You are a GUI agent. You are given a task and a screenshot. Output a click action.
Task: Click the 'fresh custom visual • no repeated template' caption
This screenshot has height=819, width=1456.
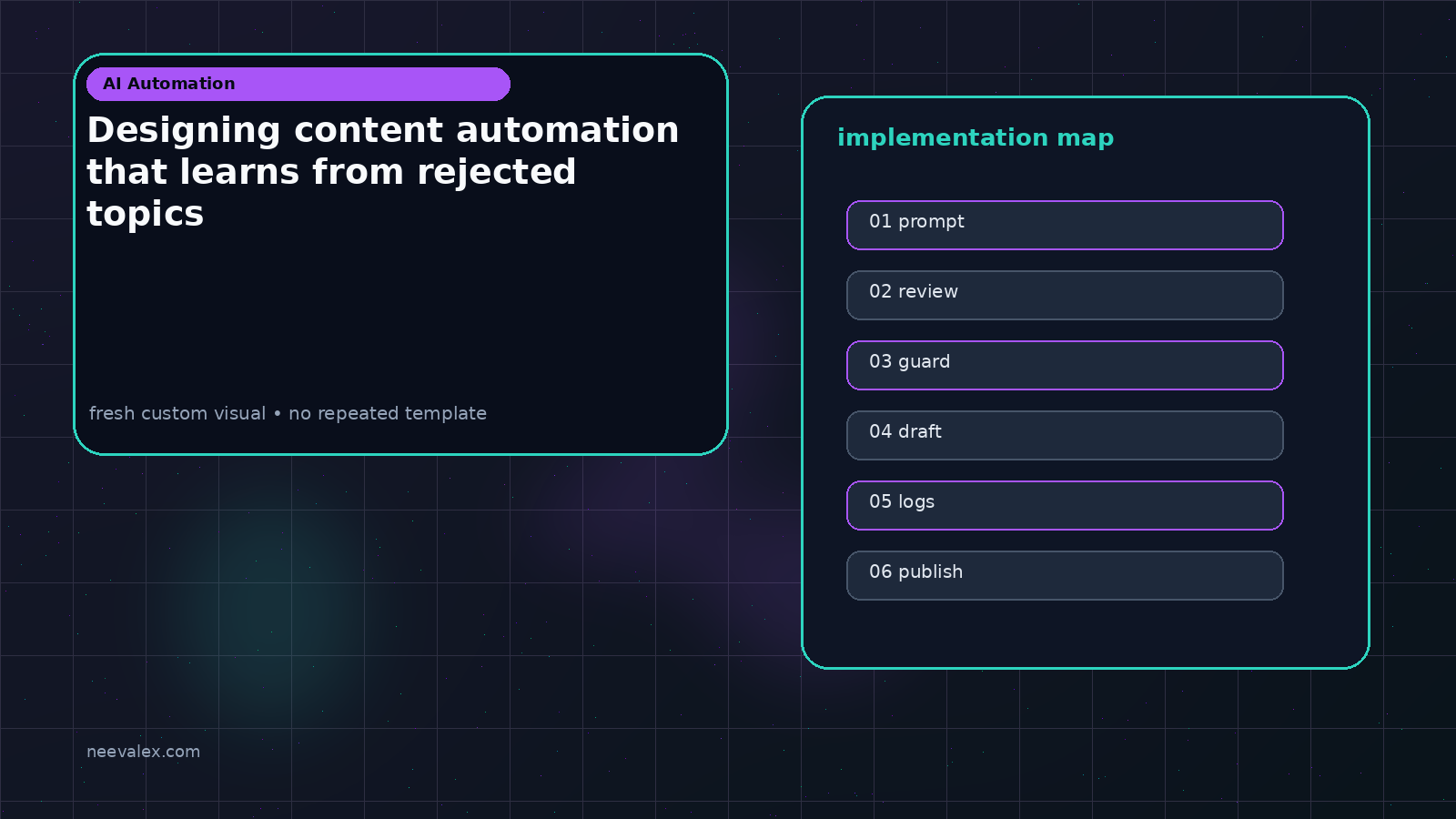[x=288, y=413]
